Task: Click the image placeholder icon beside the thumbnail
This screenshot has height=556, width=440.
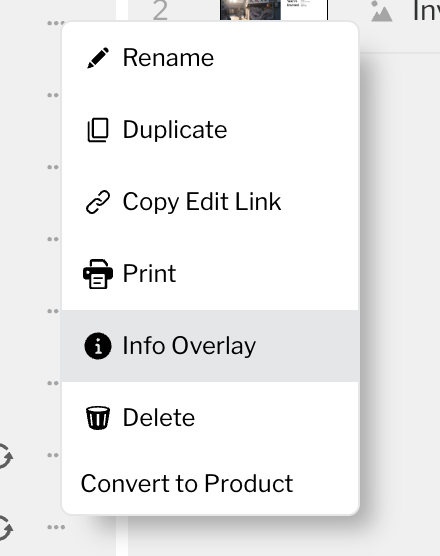Action: [x=381, y=11]
